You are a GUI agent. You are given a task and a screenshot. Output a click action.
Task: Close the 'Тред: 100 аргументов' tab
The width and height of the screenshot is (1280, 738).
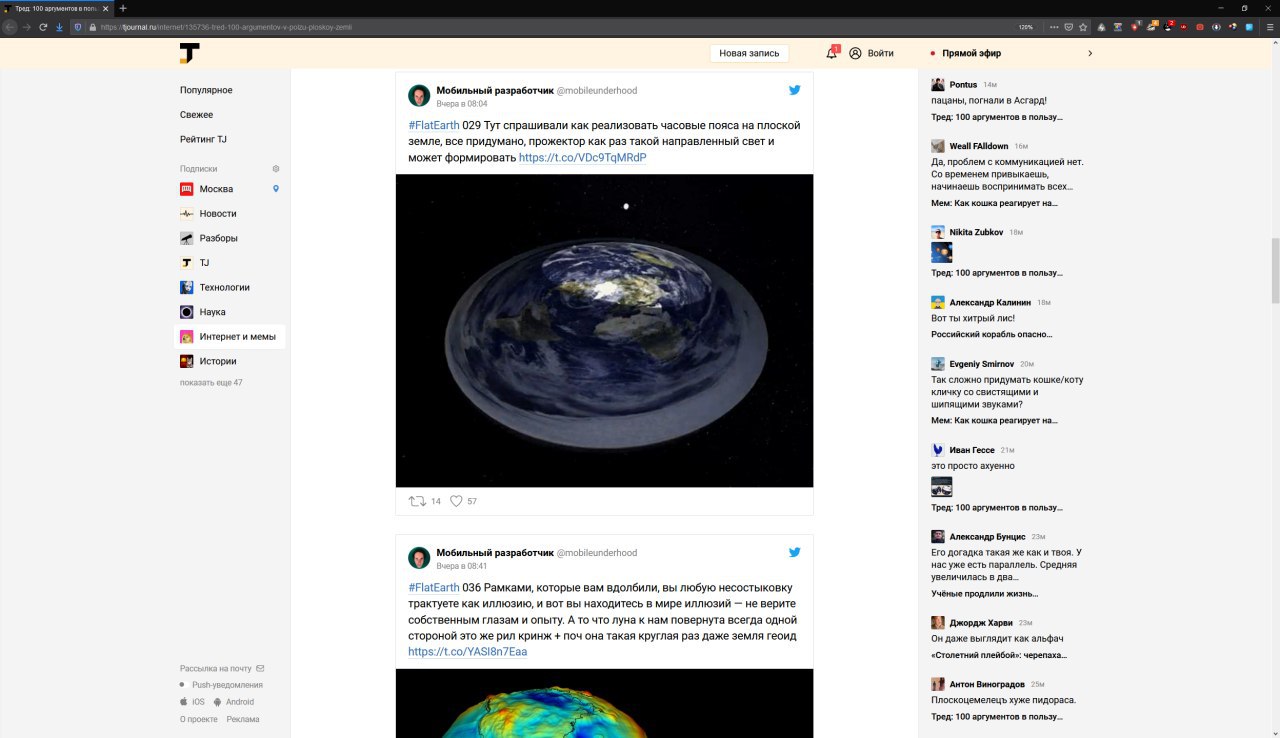click(x=108, y=8)
